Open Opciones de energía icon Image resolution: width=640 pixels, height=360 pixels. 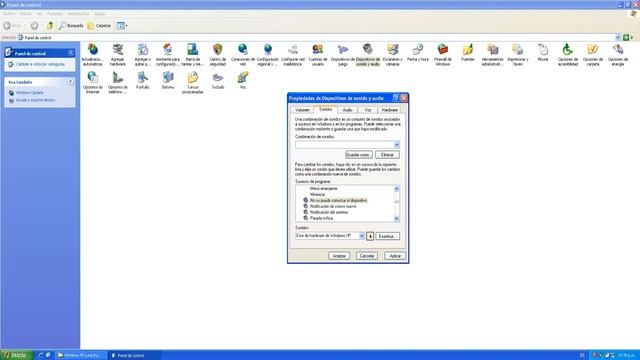[x=618, y=54]
